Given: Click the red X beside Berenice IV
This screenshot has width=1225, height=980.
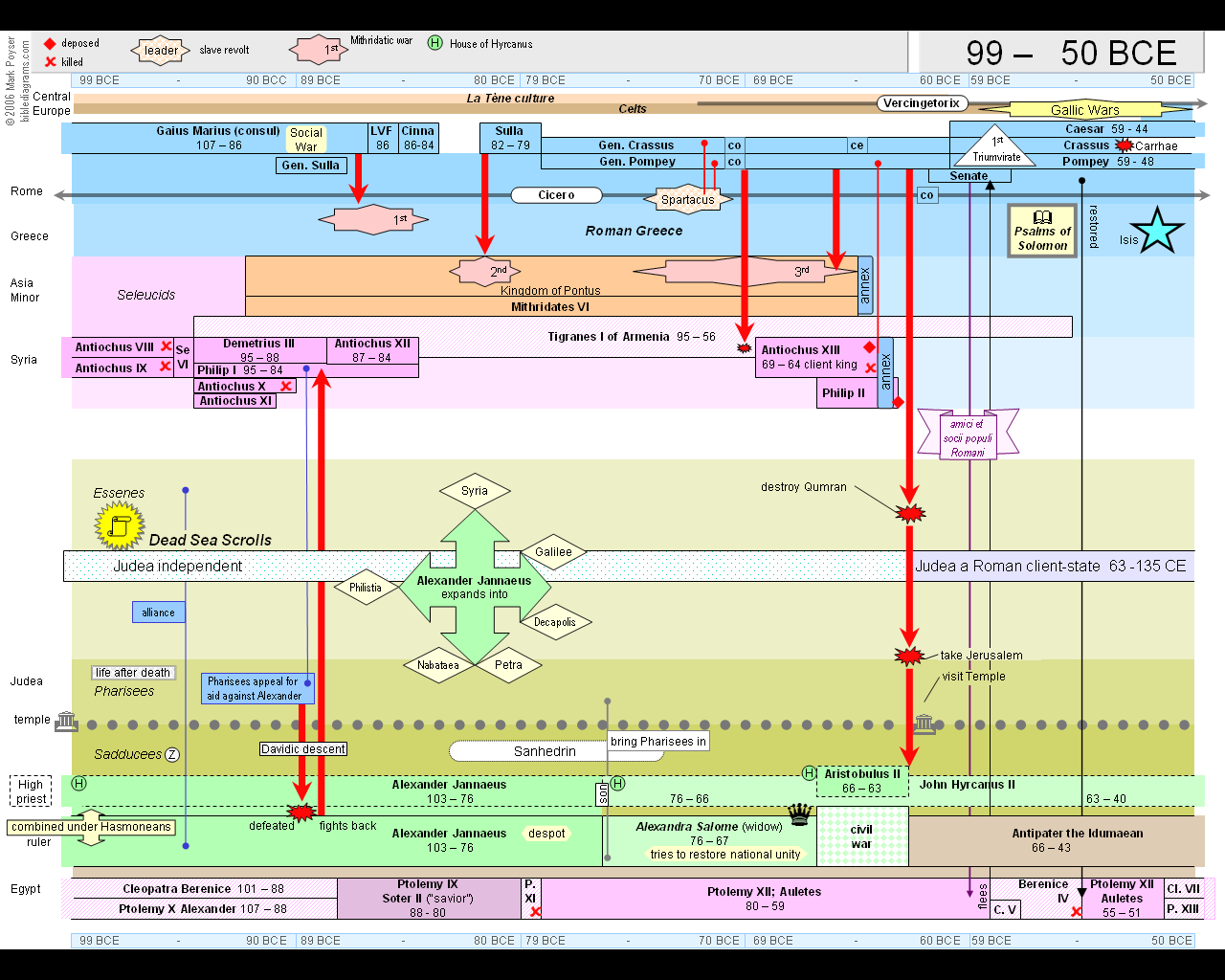Looking at the screenshot, I should pos(1076,911).
